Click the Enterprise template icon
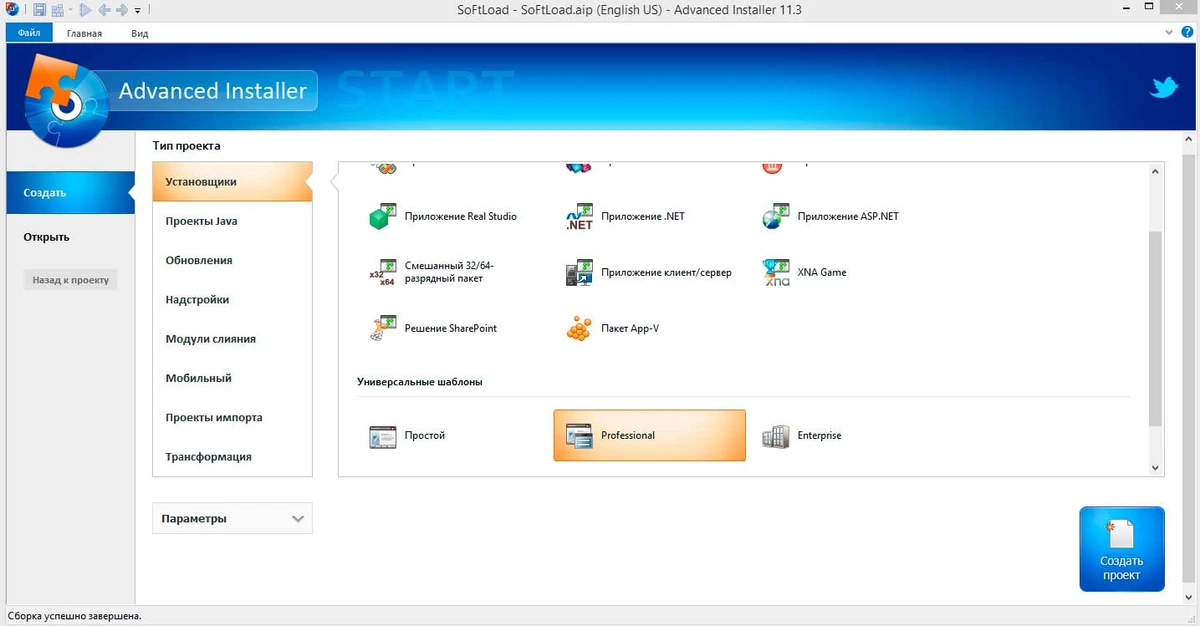 (776, 436)
